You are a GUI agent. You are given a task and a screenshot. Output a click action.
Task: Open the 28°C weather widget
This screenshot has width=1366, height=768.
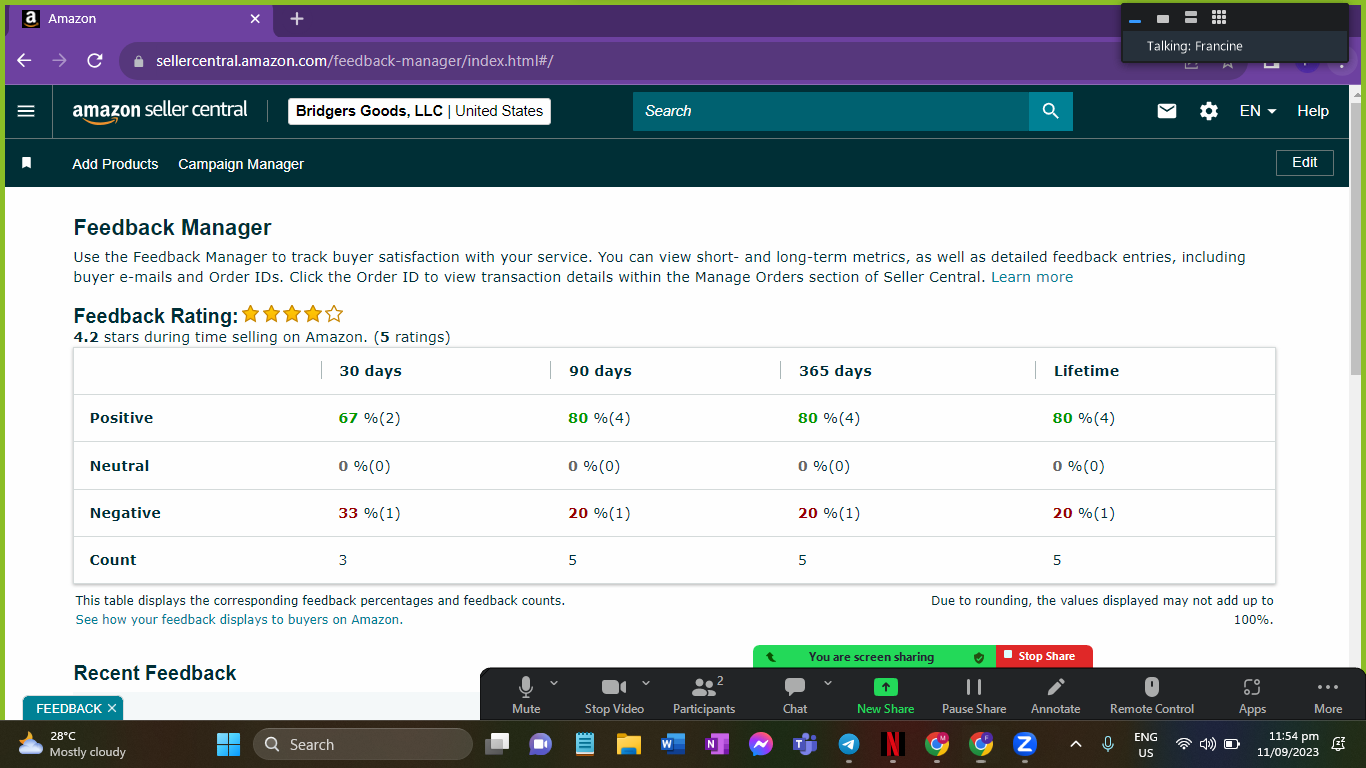coord(72,744)
